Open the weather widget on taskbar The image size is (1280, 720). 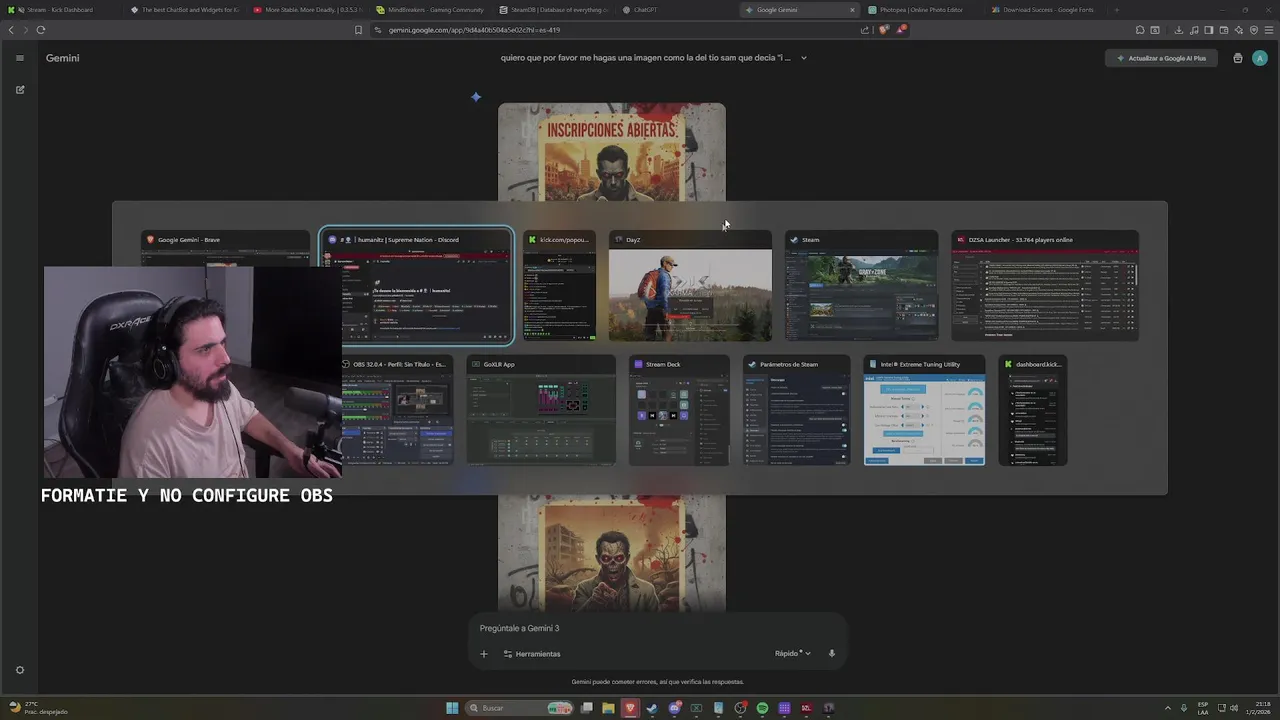point(38,708)
